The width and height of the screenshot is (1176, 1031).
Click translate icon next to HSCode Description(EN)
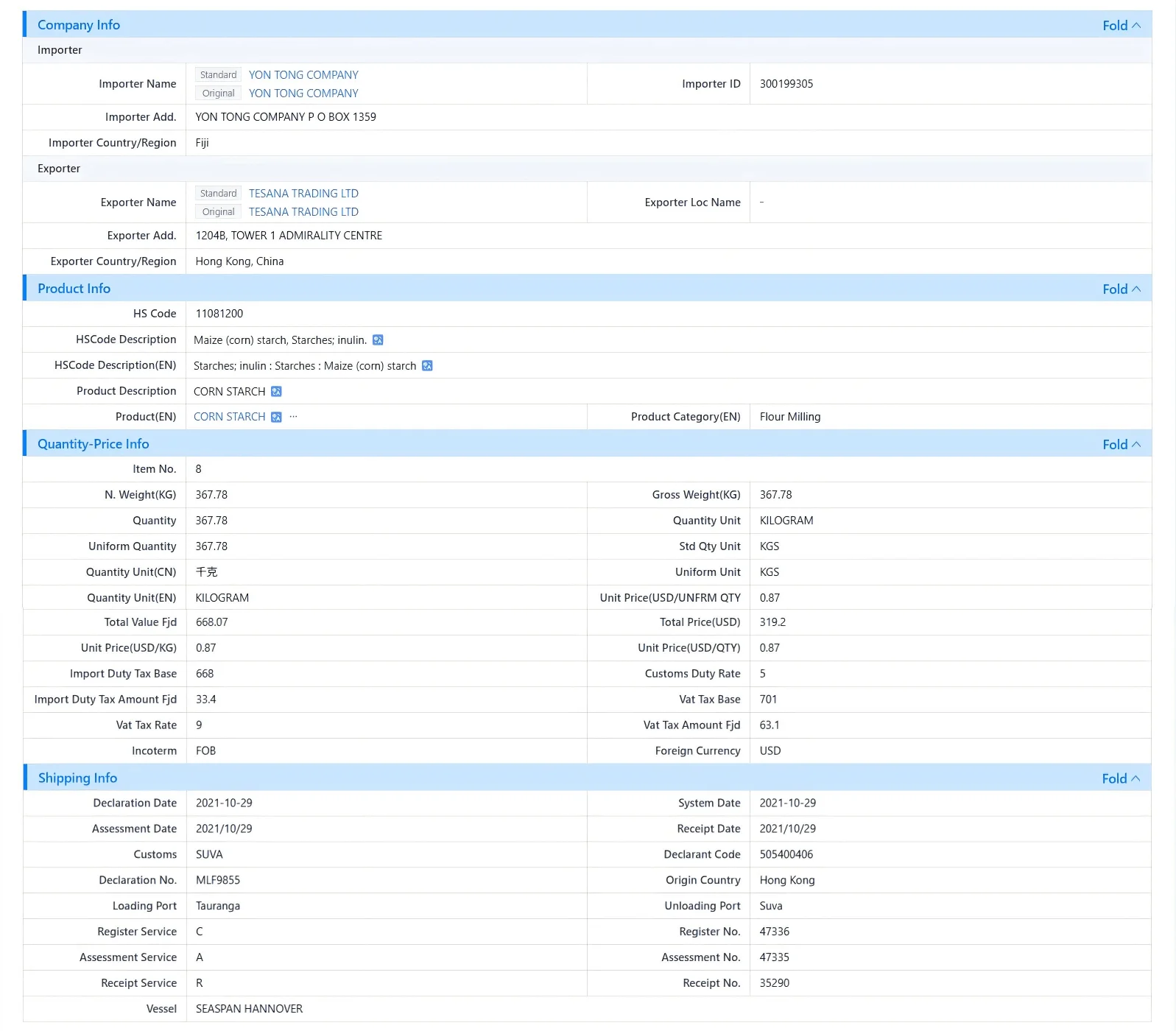pyautogui.click(x=427, y=366)
